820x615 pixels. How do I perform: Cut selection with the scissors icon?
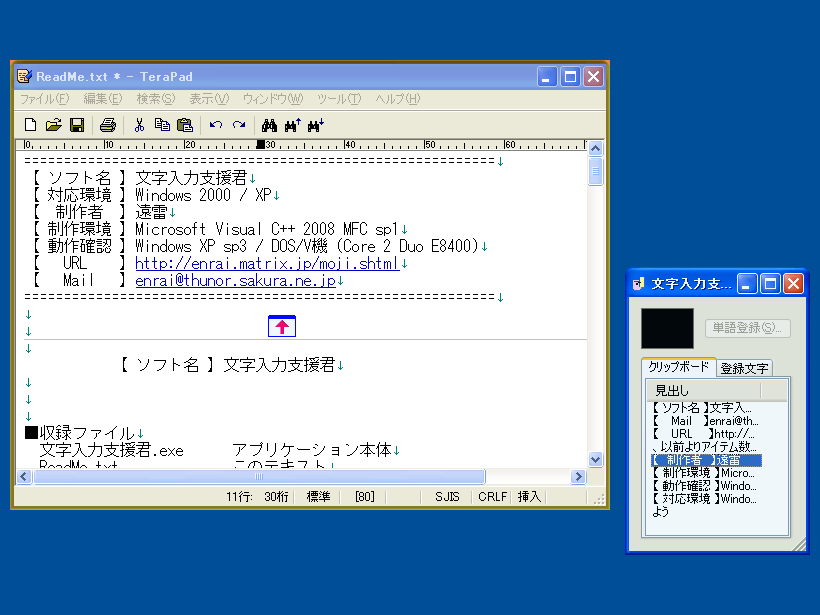tap(139, 125)
